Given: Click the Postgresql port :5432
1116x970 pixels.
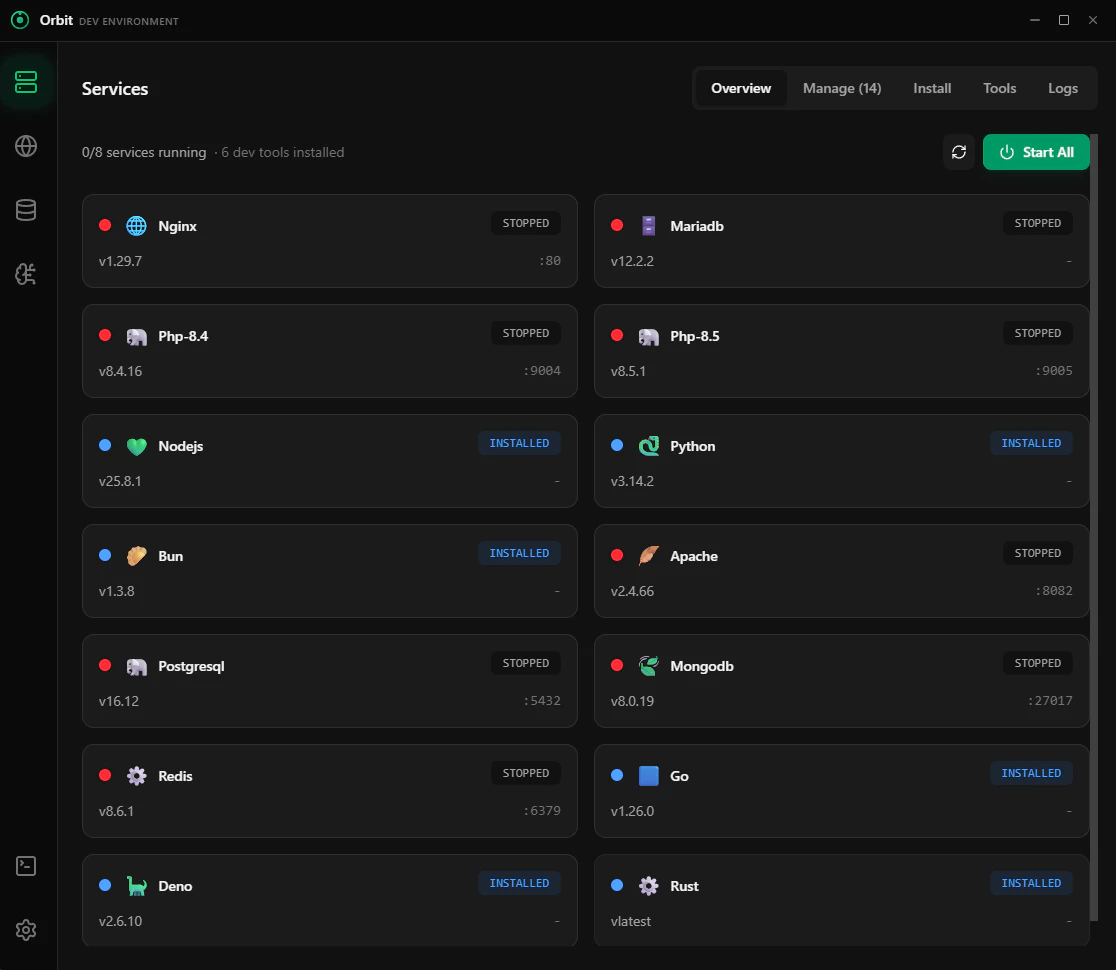Looking at the screenshot, I should 542,701.
